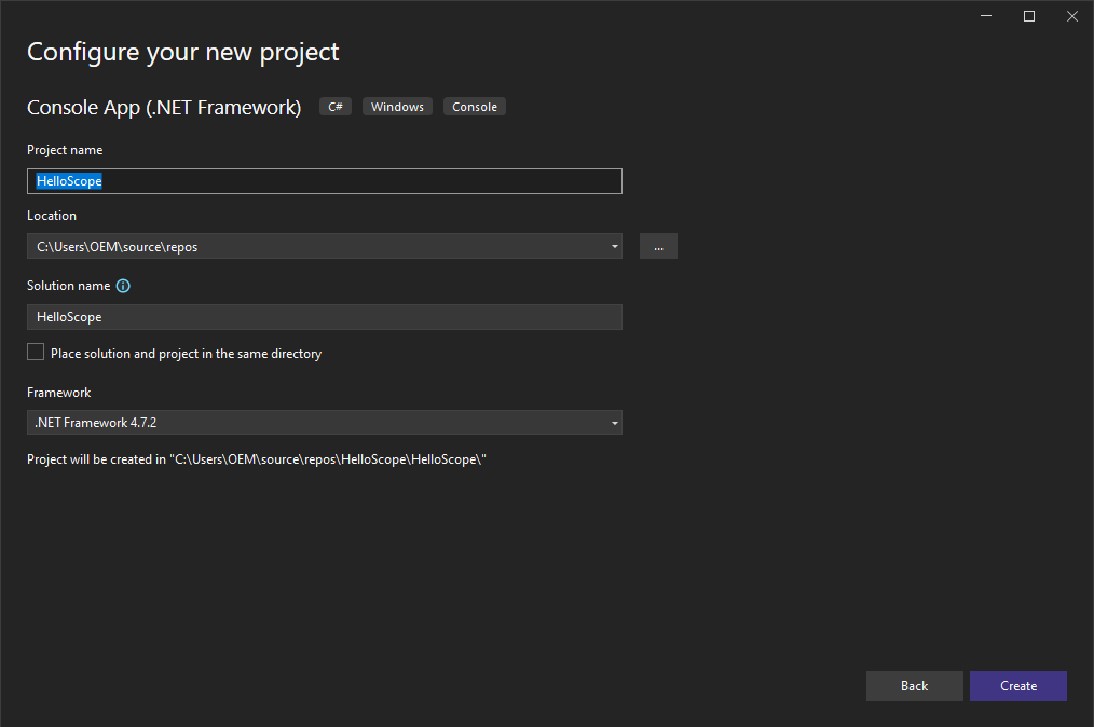Click the info icon next to Solution name
The width and height of the screenshot is (1094, 727).
click(x=122, y=285)
